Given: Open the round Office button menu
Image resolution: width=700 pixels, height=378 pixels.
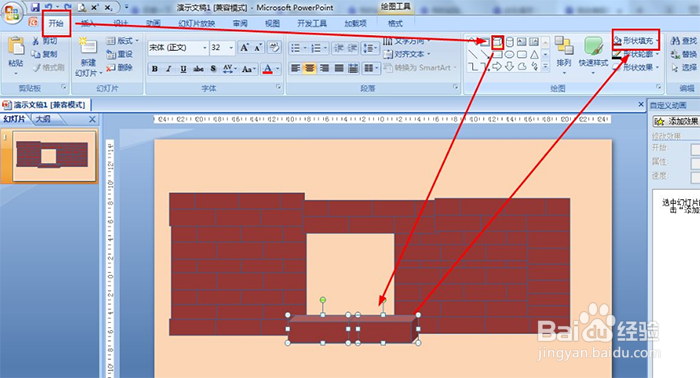Looking at the screenshot, I should coord(12,12).
